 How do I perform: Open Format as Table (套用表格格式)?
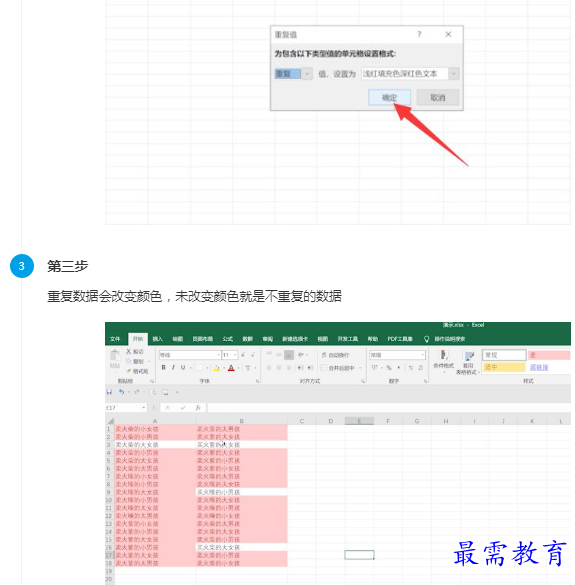point(468,363)
